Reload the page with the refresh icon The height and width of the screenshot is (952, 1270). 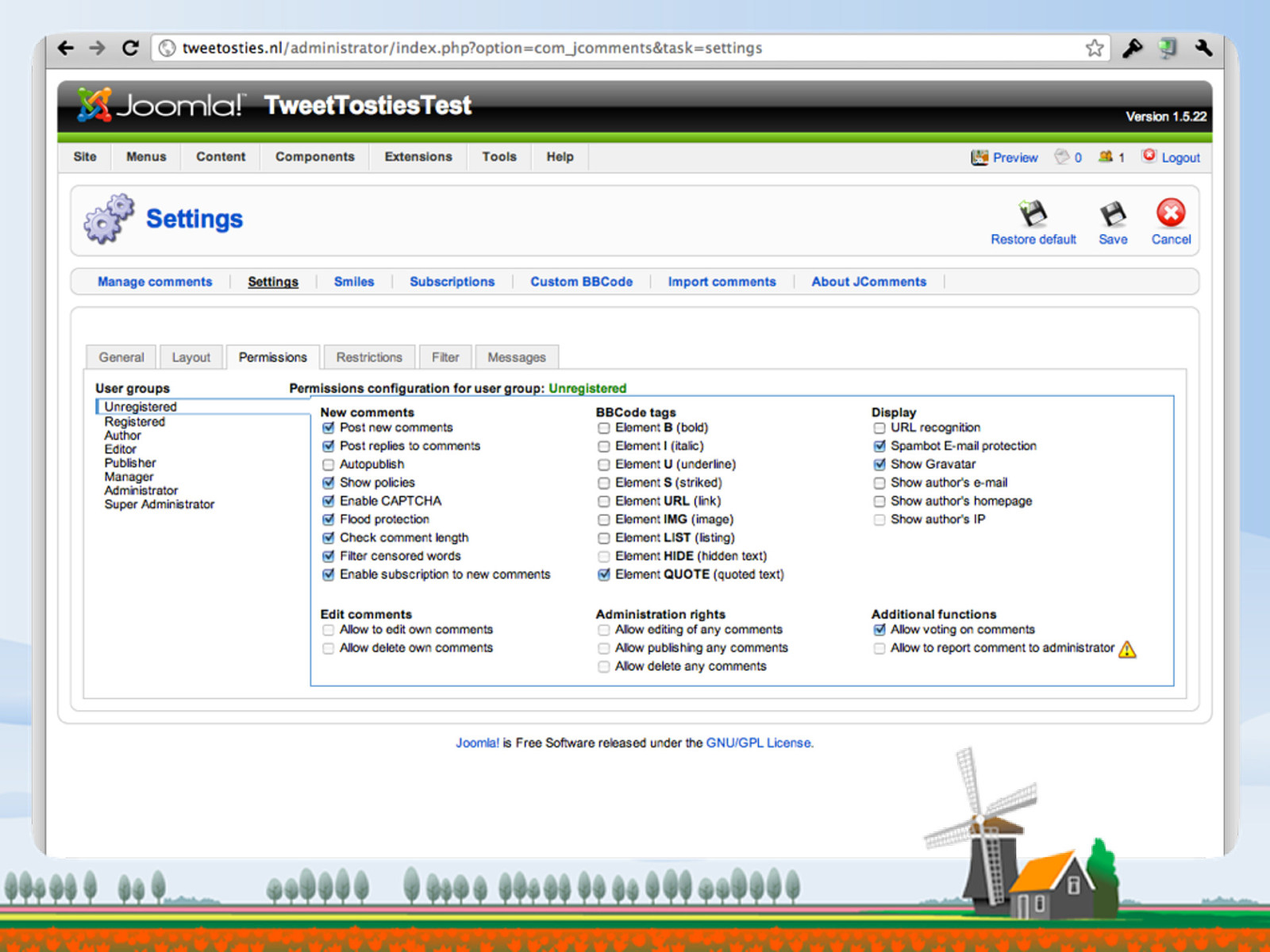(130, 48)
